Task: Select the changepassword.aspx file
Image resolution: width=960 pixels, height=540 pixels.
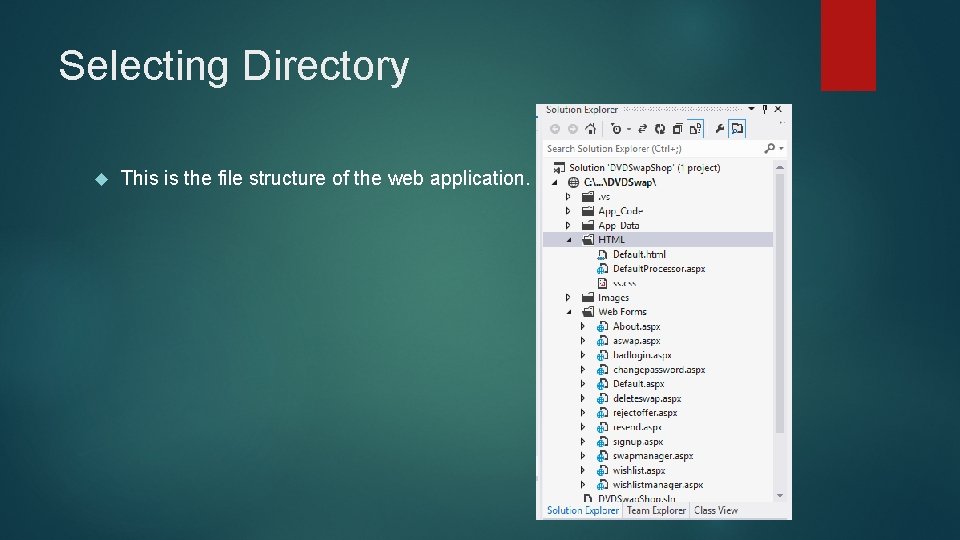Action: point(659,370)
